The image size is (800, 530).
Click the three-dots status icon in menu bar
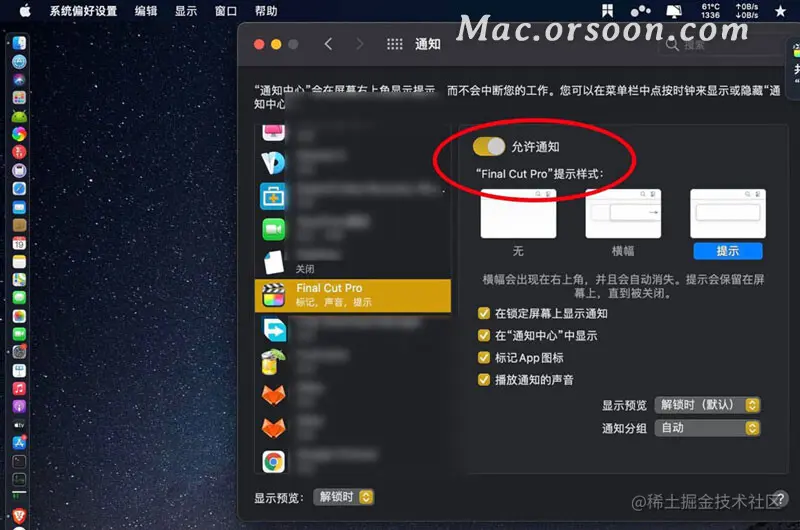pos(641,11)
